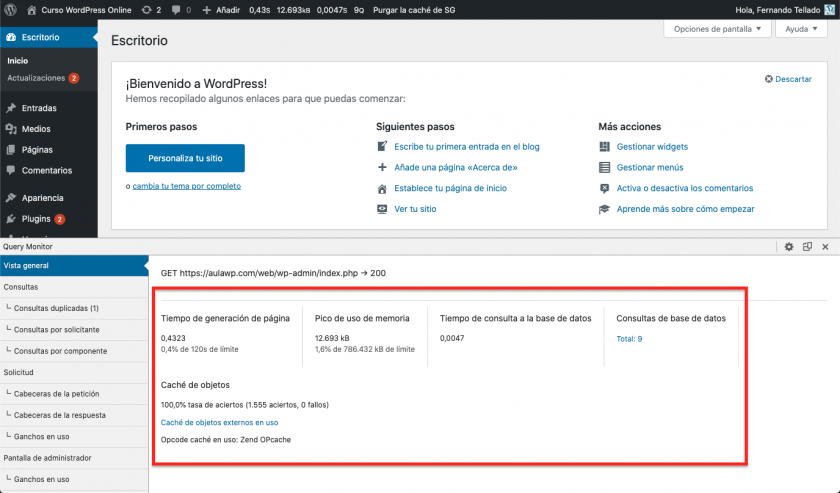Toggle Query Monitor panel position icon
The width and height of the screenshot is (840, 493).
tap(807, 246)
